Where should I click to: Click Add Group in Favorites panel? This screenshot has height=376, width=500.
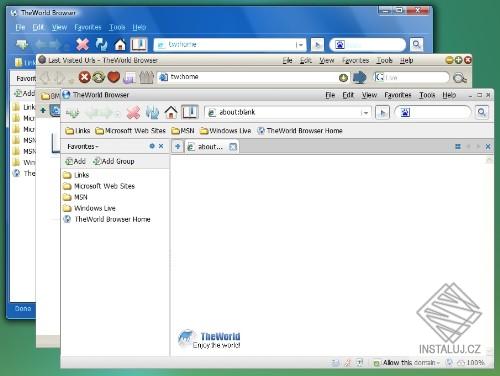click(114, 161)
